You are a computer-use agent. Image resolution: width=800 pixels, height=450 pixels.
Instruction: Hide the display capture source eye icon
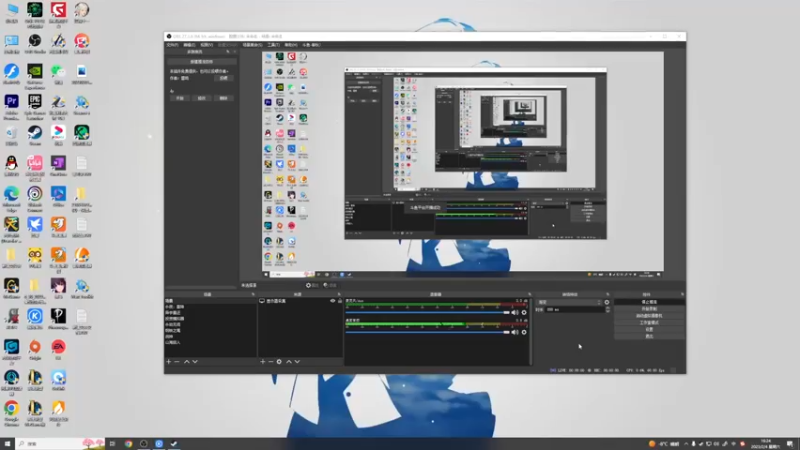(x=333, y=301)
